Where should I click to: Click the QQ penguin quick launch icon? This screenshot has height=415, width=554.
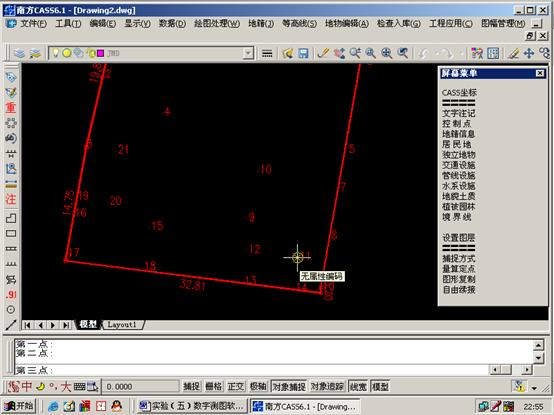[x=117, y=407]
